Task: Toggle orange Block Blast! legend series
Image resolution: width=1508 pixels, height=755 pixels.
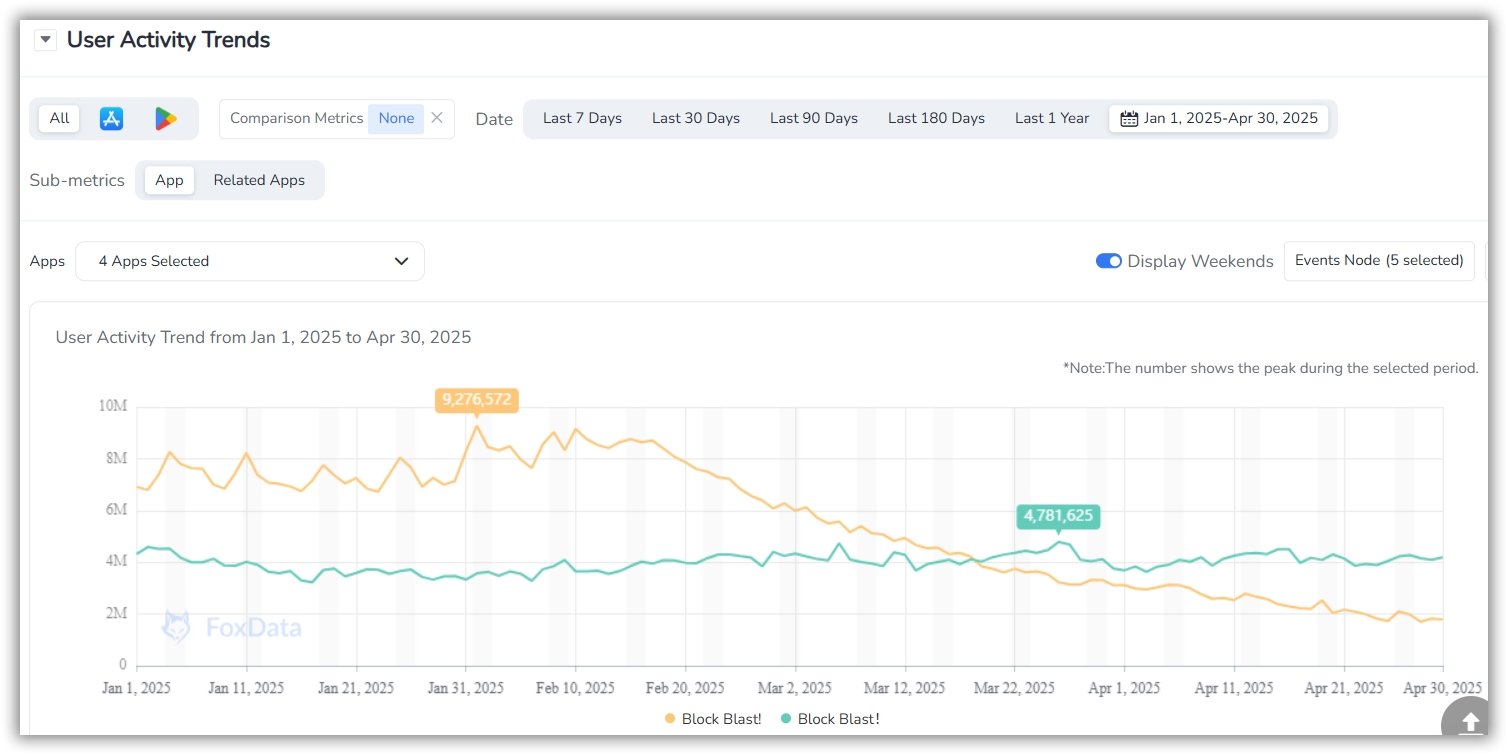Action: coord(713,719)
